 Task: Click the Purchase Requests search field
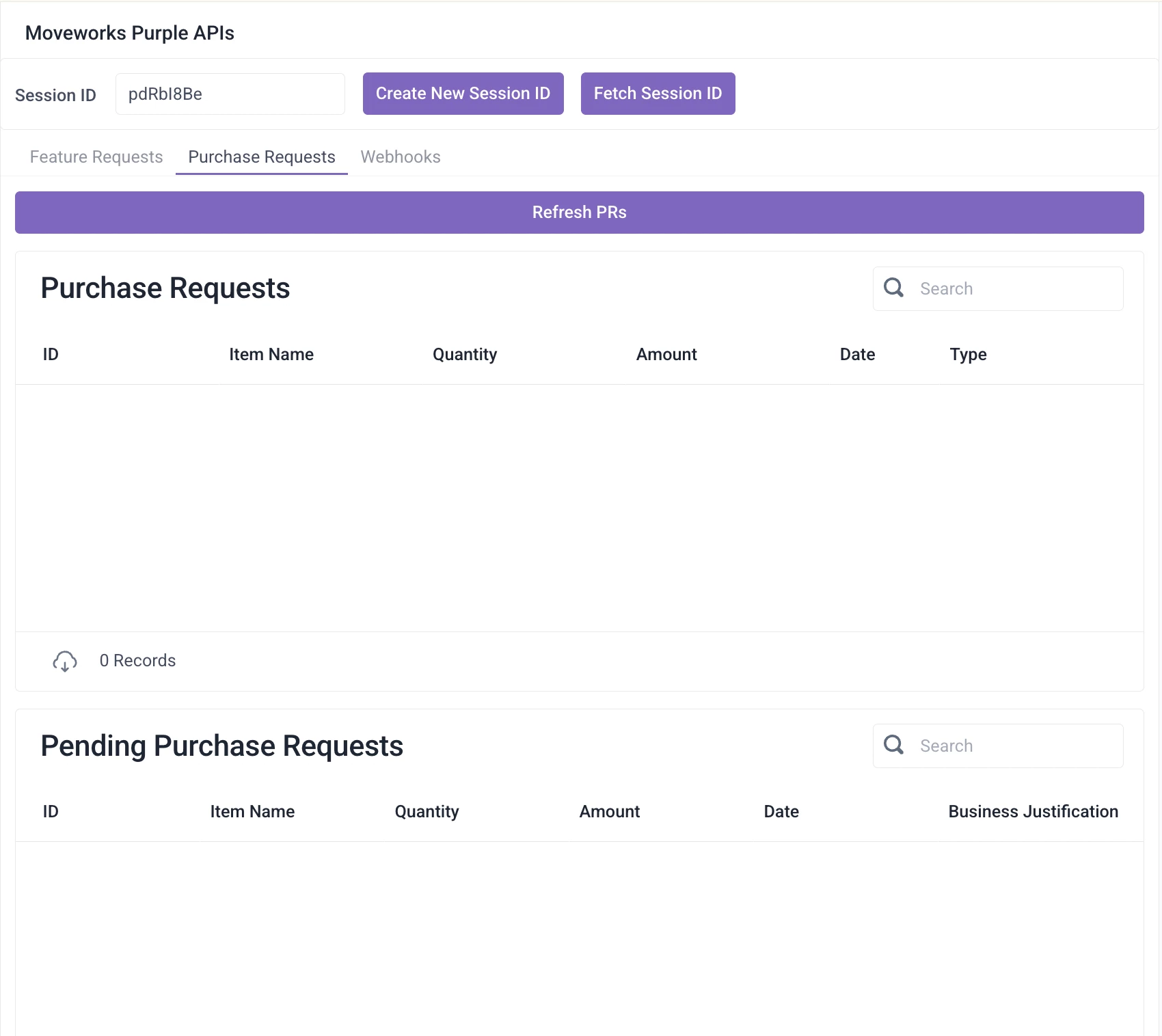[998, 288]
